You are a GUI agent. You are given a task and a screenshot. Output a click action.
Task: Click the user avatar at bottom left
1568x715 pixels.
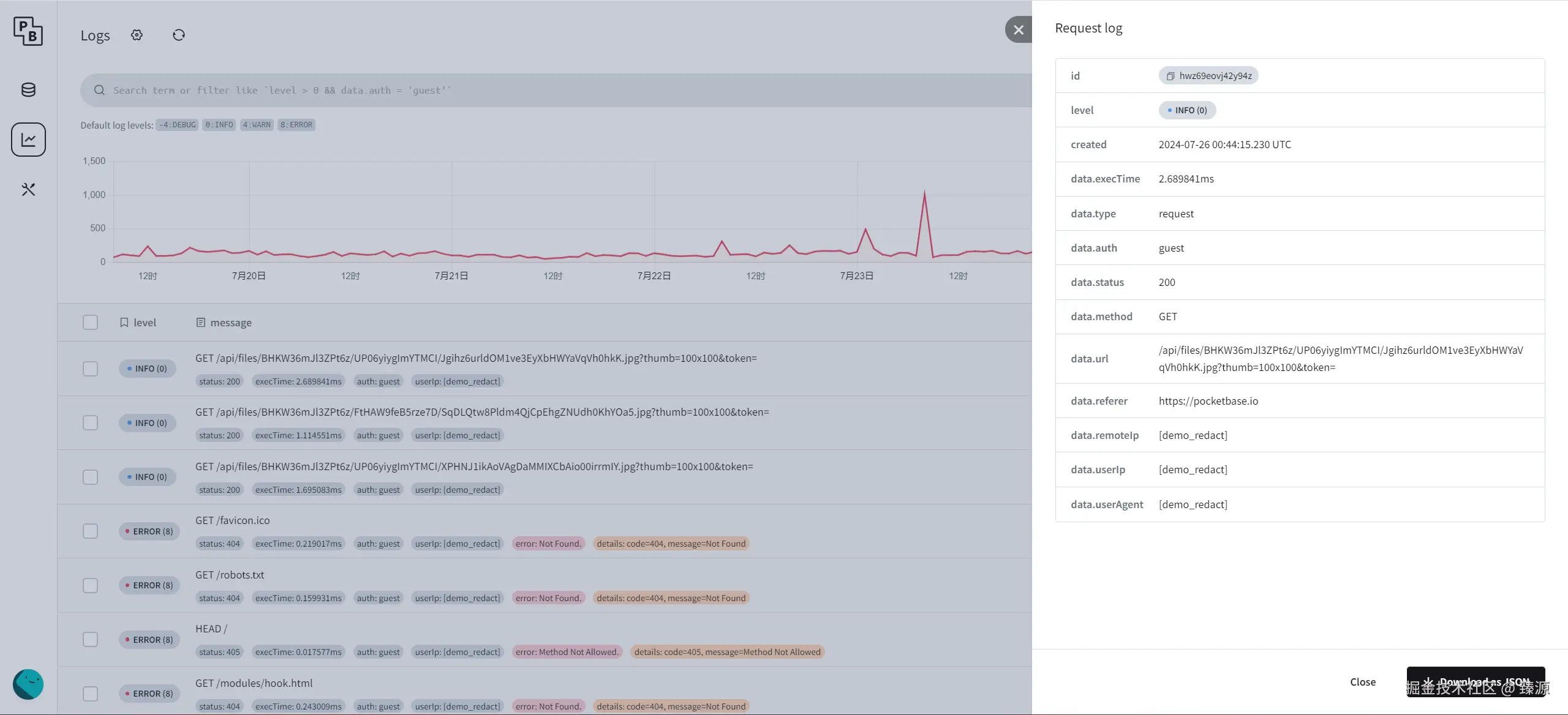point(28,684)
